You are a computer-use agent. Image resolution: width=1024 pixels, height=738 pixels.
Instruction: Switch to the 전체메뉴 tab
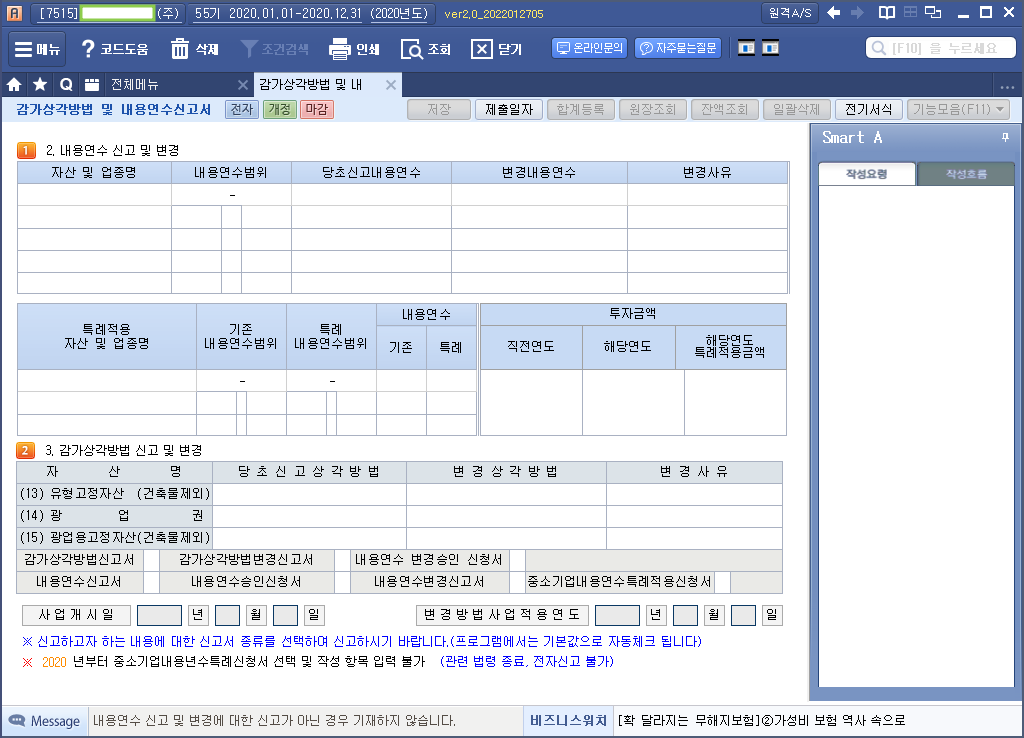(x=135, y=84)
